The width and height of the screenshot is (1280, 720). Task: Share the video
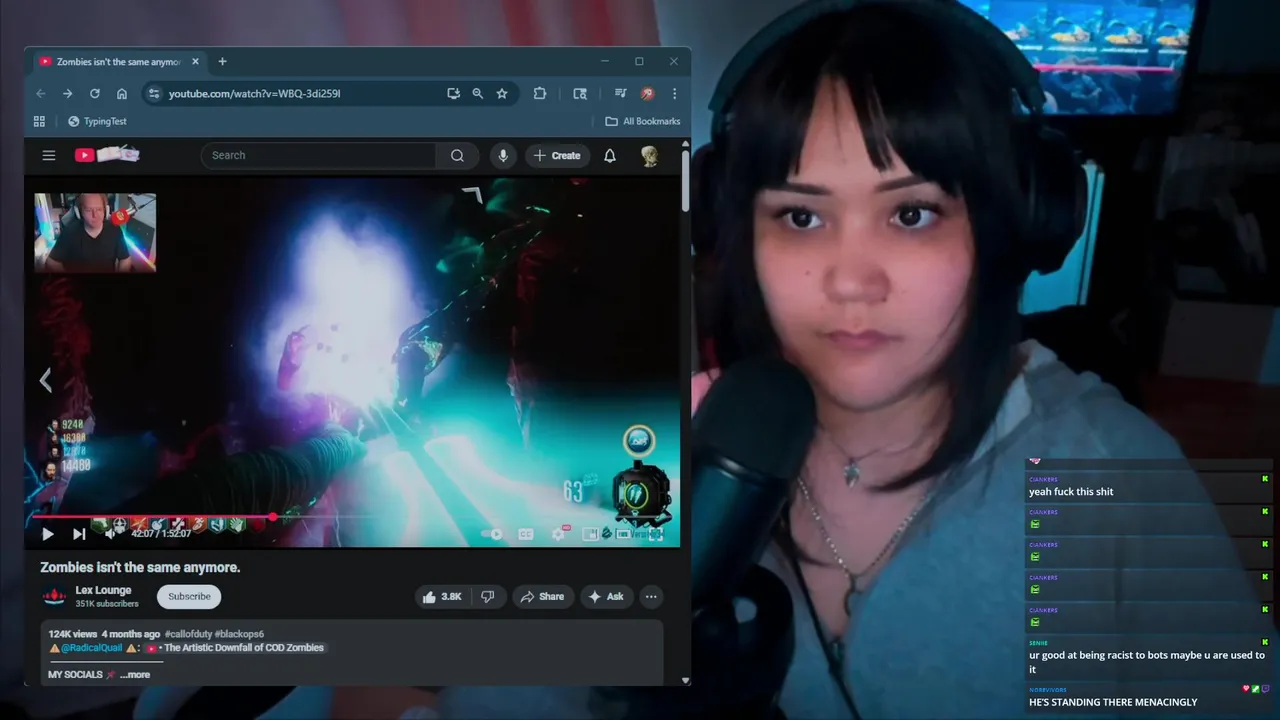point(543,597)
